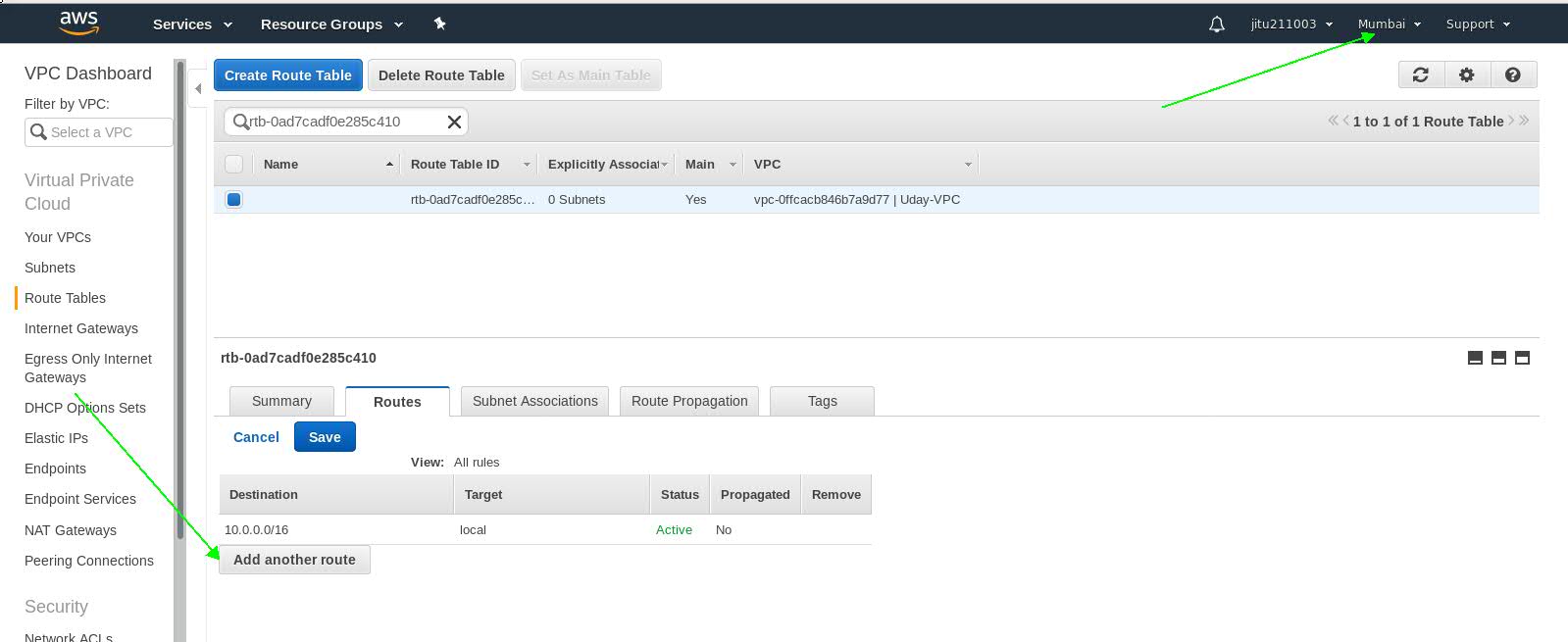Click the 10.0.0.0/16 destination cell
The height and width of the screenshot is (642, 1568).
click(x=257, y=529)
